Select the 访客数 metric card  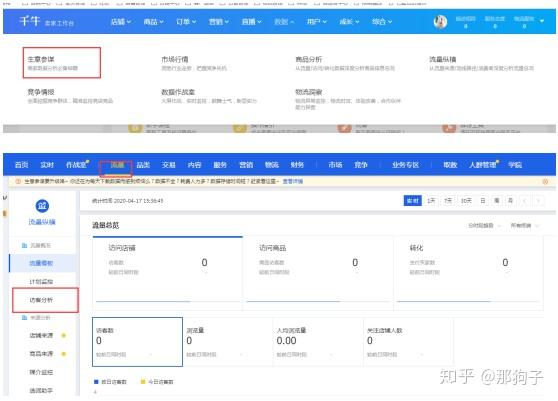tap(137, 342)
